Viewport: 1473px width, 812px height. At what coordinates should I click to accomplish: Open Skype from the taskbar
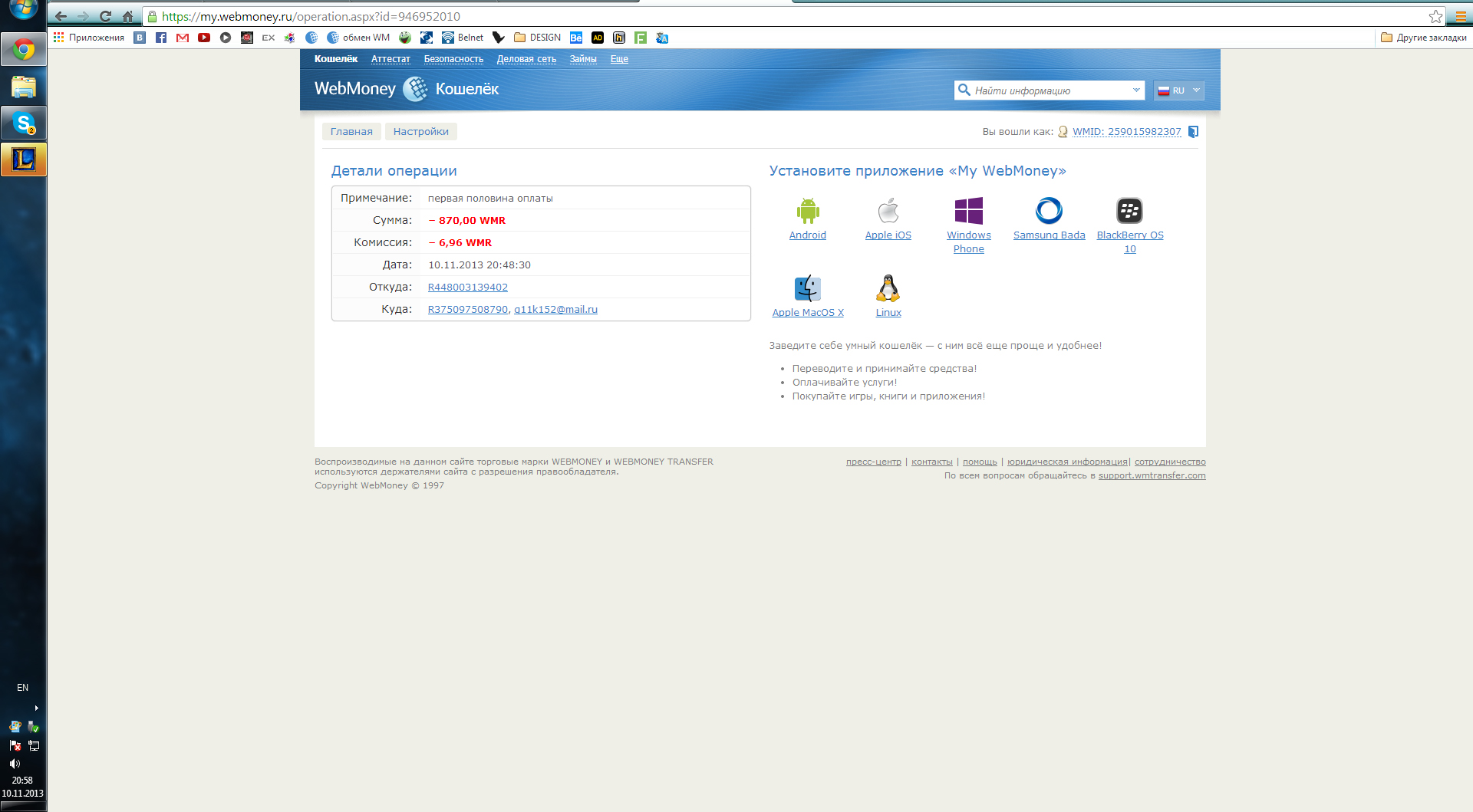point(24,123)
